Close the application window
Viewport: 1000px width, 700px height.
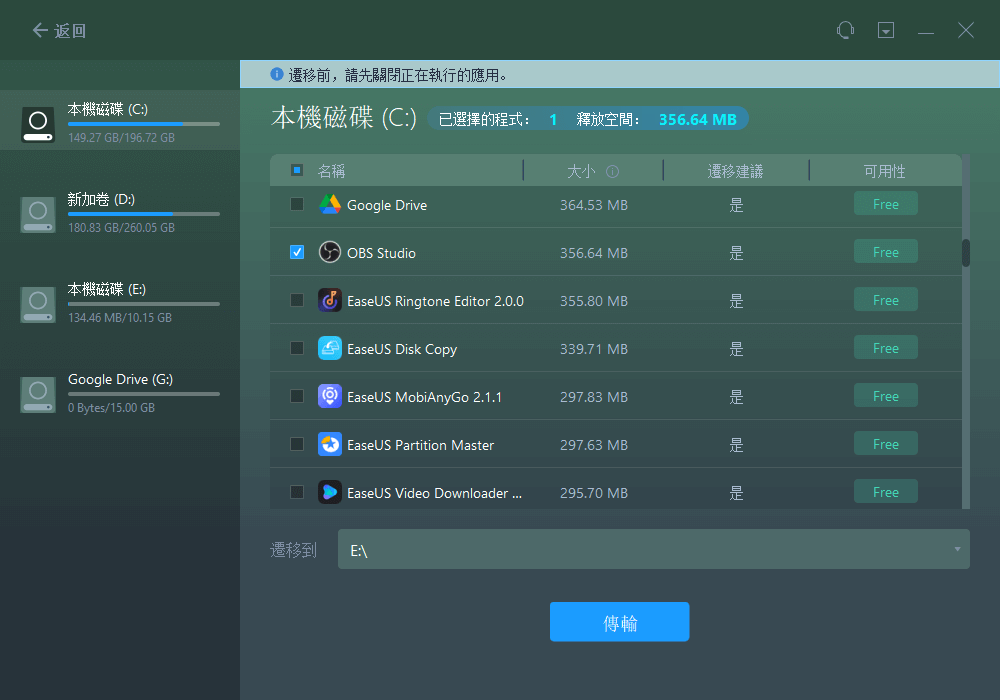click(x=966, y=30)
